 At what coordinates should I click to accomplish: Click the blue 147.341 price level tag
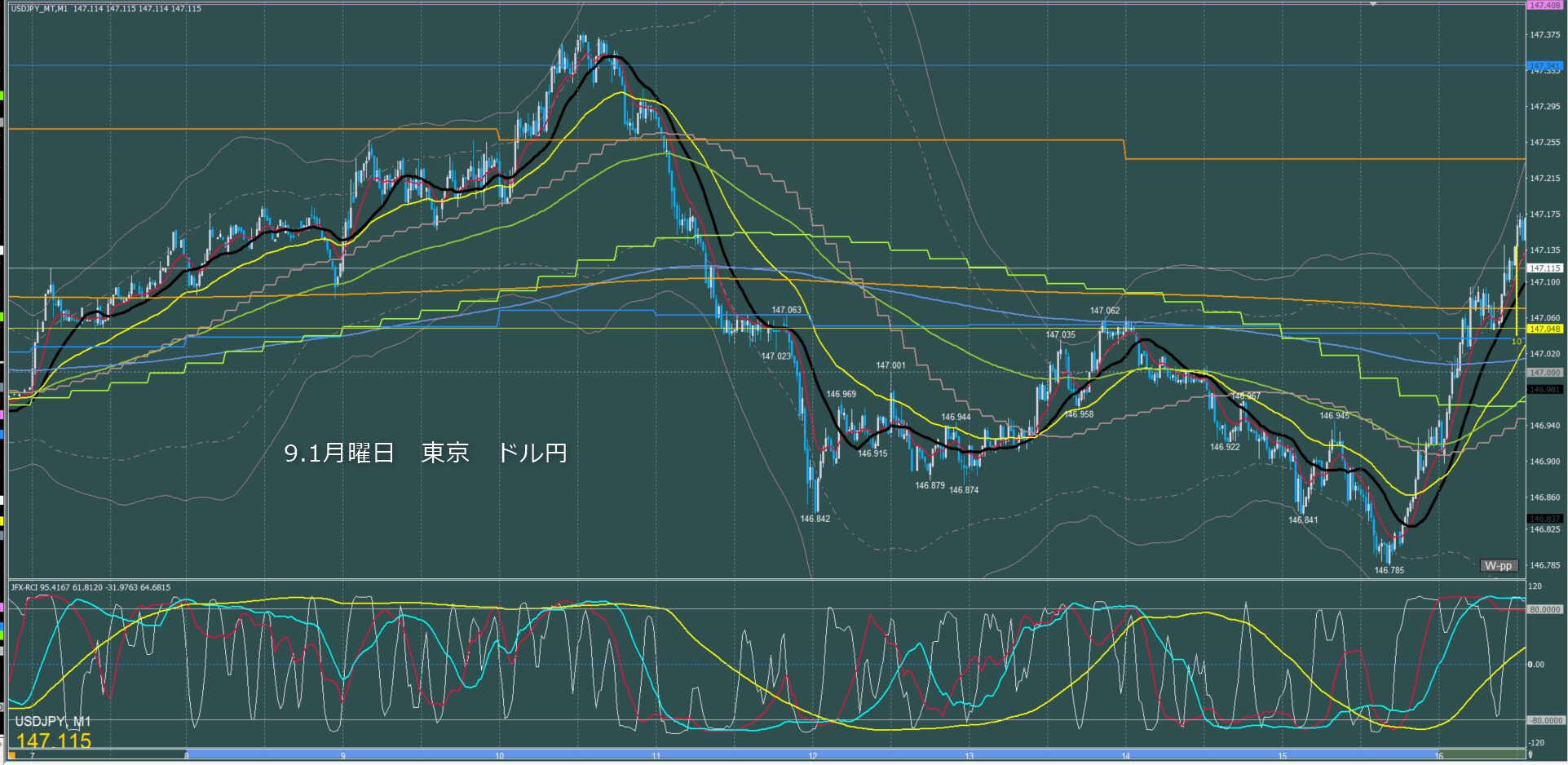pyautogui.click(x=1544, y=65)
